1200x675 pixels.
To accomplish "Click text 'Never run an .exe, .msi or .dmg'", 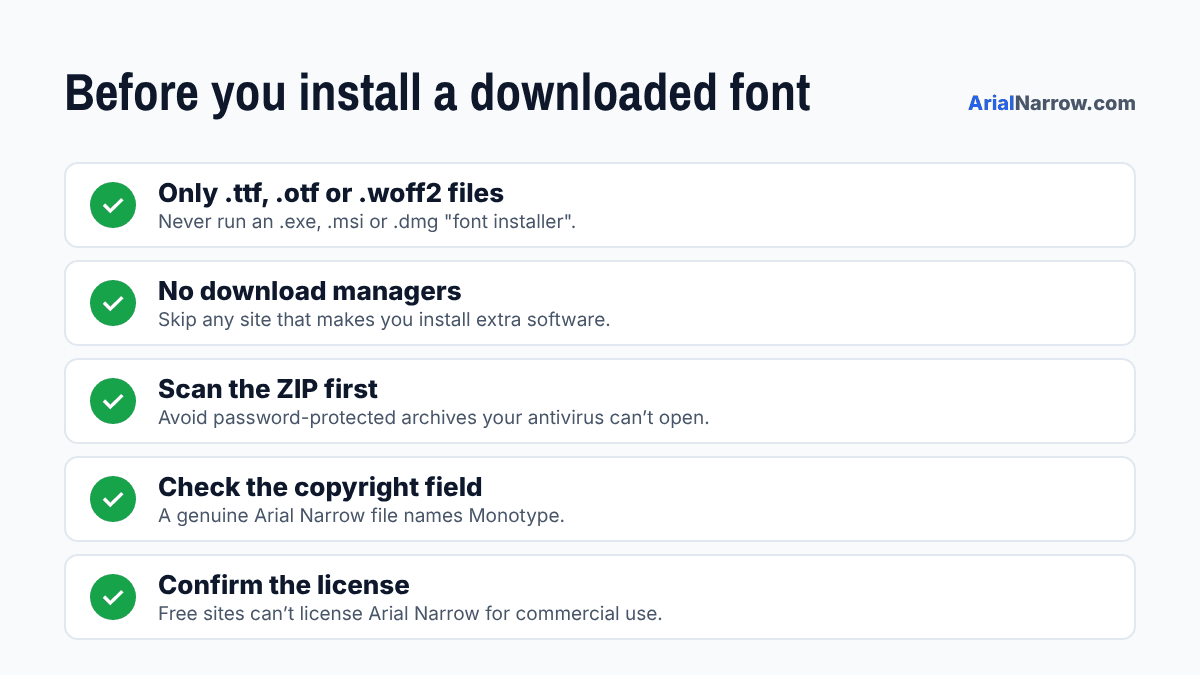I will (367, 222).
